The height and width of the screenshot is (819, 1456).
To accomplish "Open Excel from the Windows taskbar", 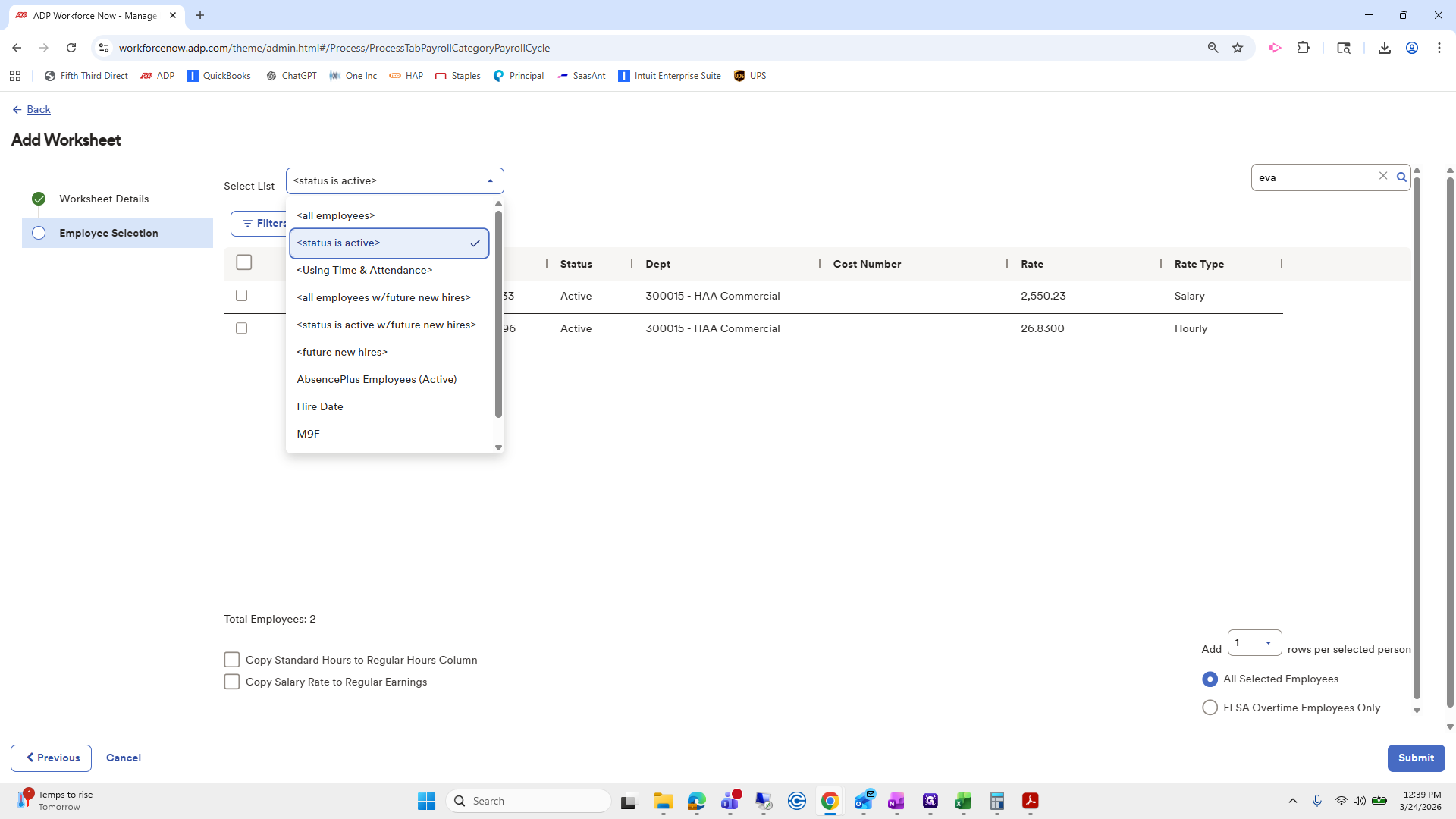I will pyautogui.click(x=963, y=802).
